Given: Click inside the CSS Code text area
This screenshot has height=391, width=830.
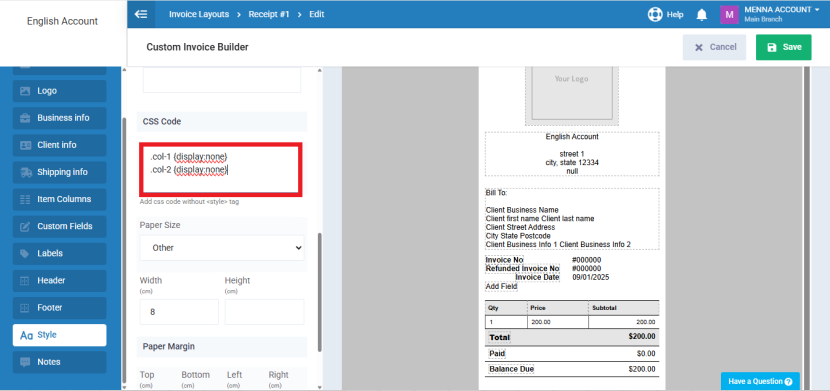Looking at the screenshot, I should click(221, 169).
